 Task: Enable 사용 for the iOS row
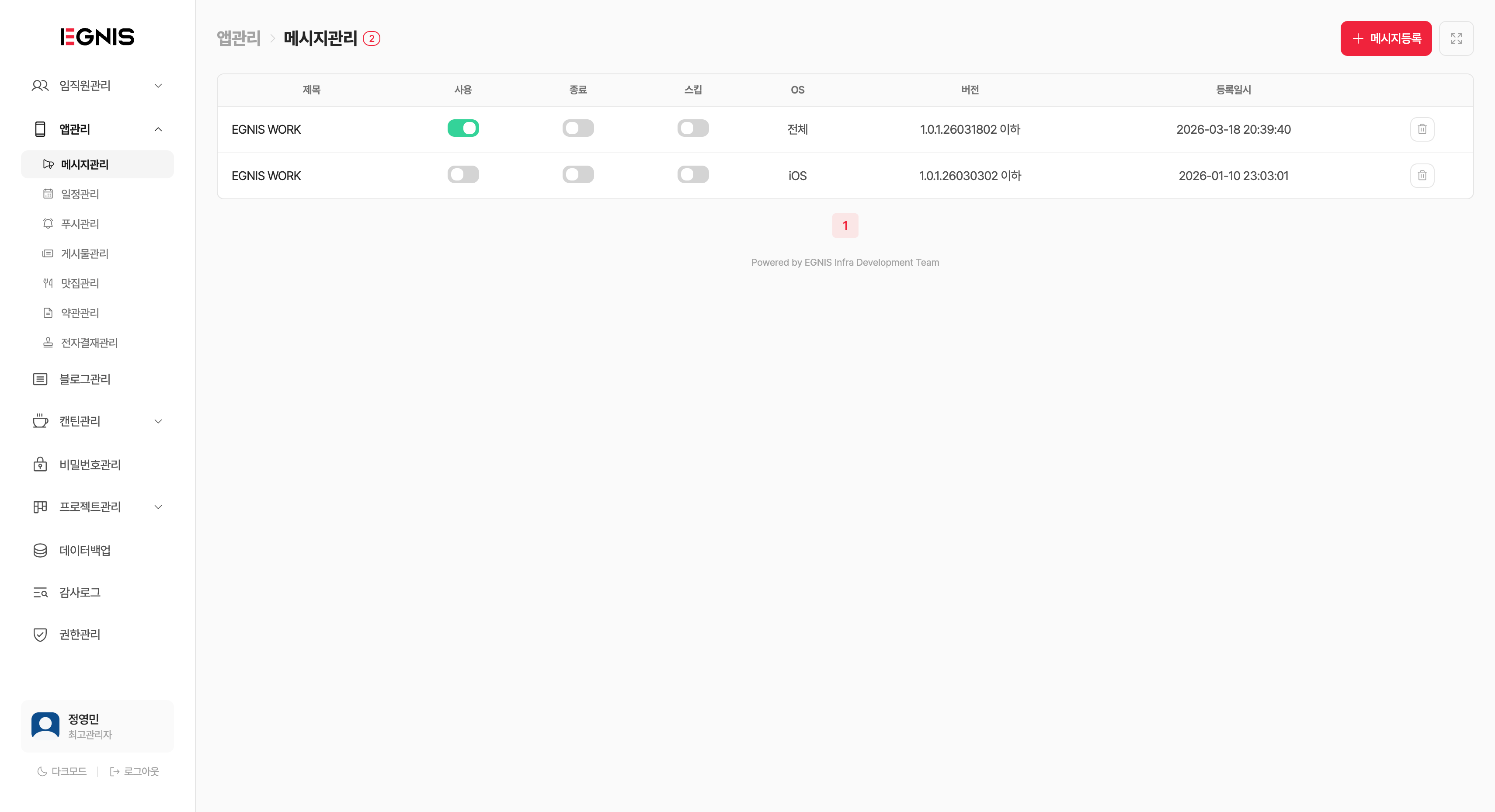tap(463, 175)
